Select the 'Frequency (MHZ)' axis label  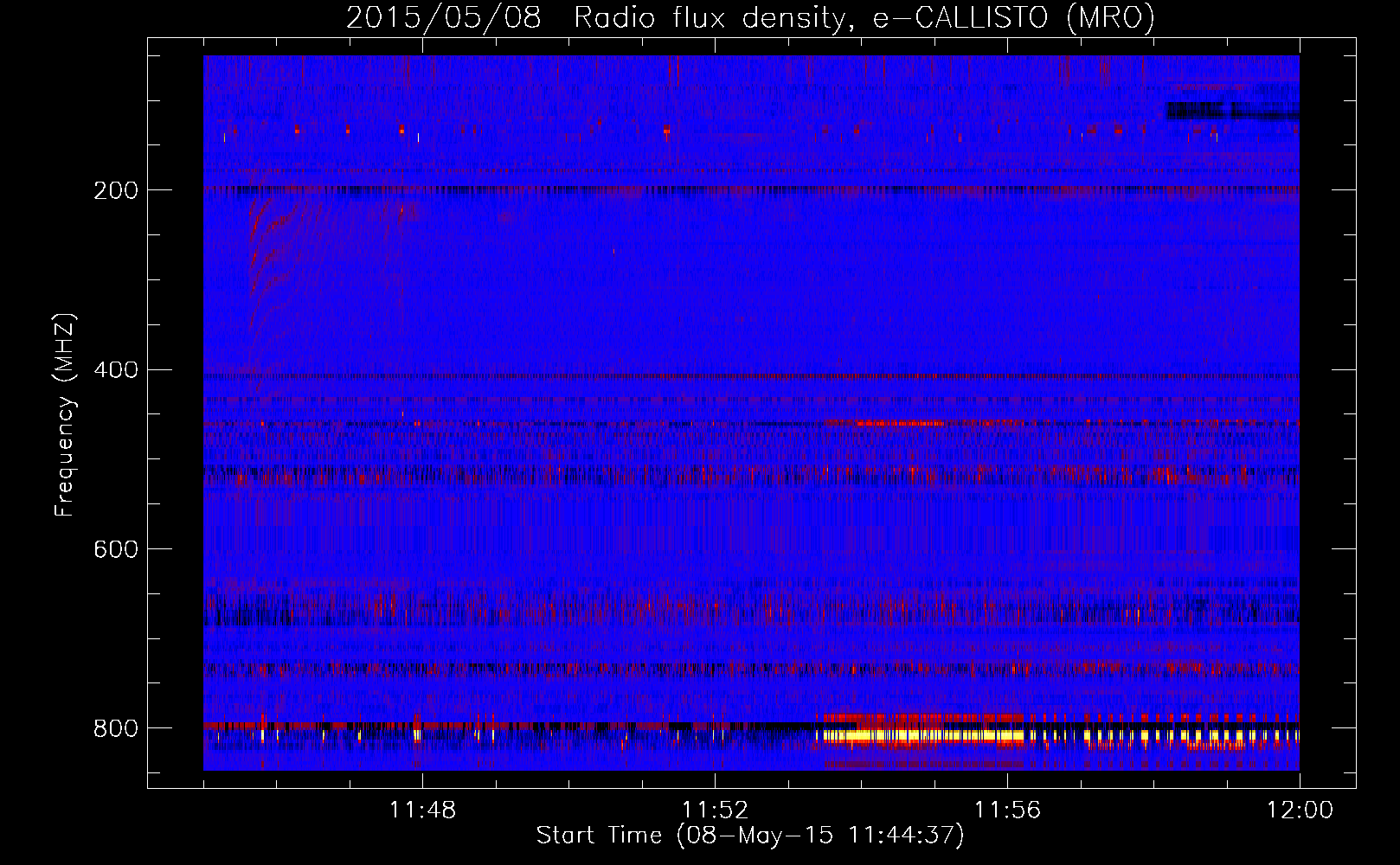point(65,415)
